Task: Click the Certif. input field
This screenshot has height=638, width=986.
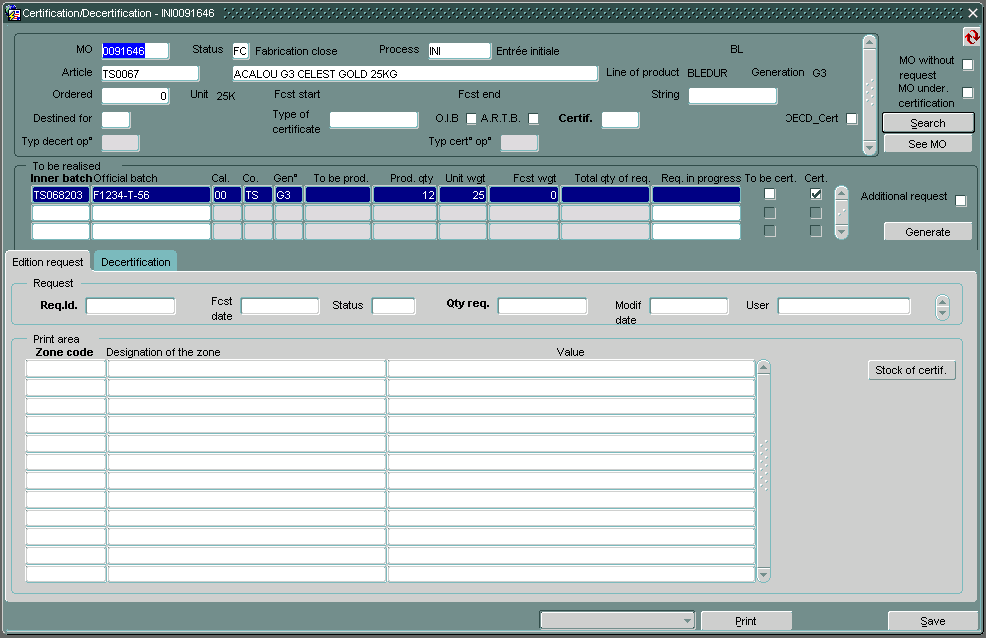Action: pos(620,119)
